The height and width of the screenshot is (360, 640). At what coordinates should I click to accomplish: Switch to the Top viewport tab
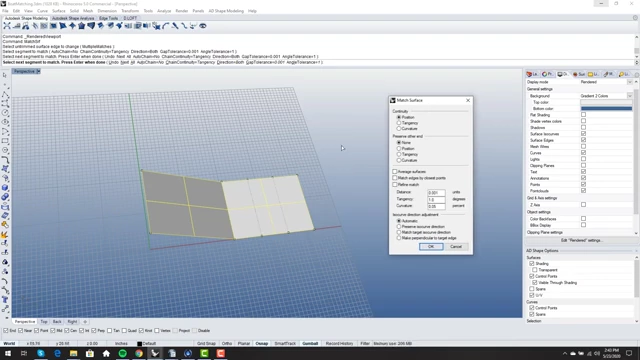[x=44, y=322]
